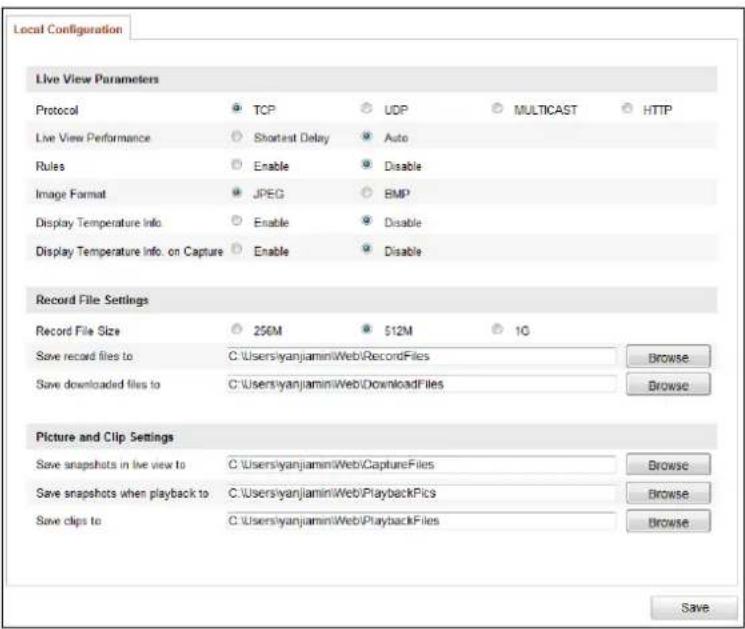Click the Save record files to label
Image resolution: width=745 pixels, height=629 pixels.
(x=84, y=356)
